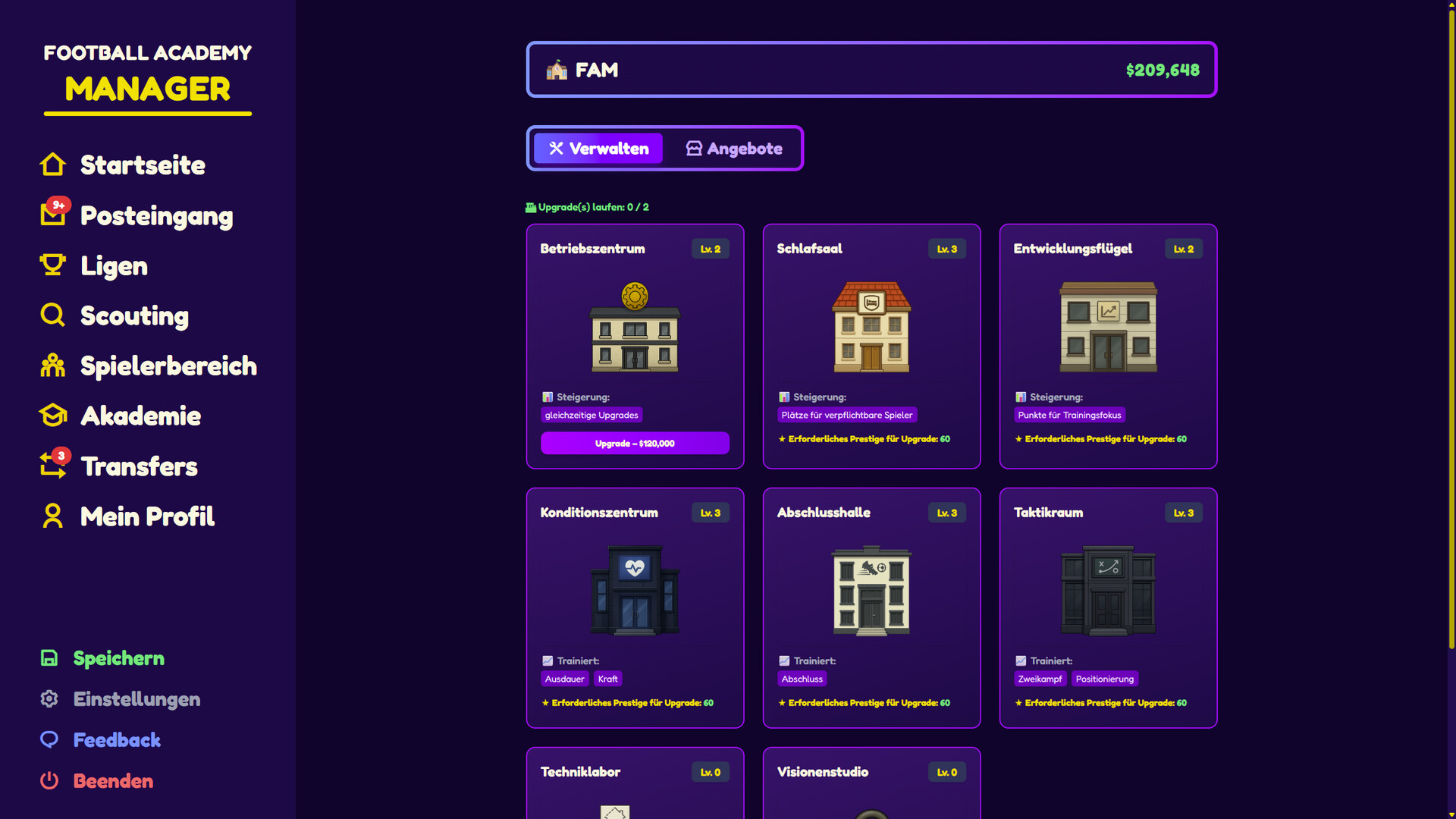Click the Ligen trophy icon
Screen dimensions: 1456x819
pyautogui.click(x=52, y=265)
